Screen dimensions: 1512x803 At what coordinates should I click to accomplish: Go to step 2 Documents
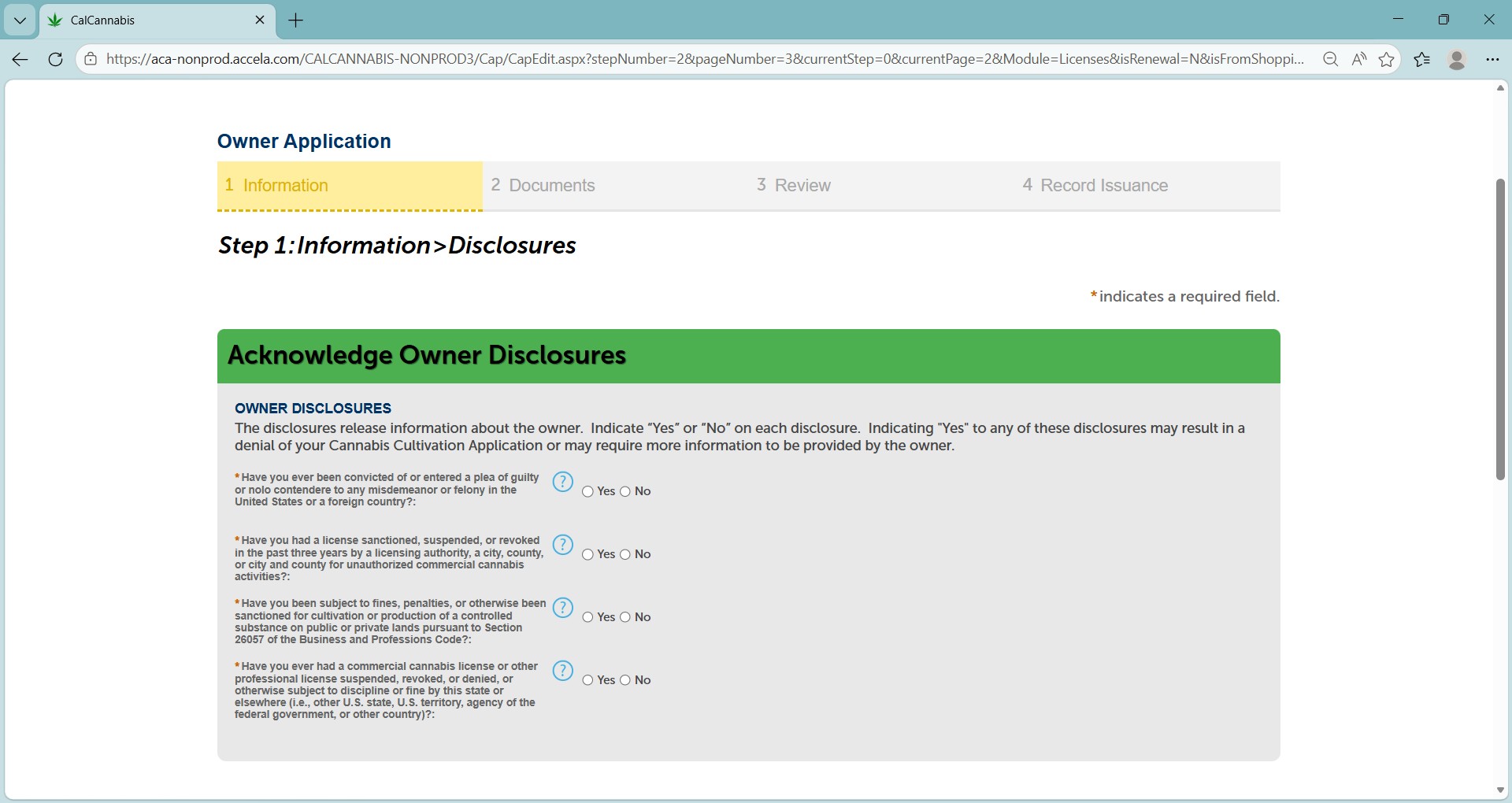tap(616, 186)
